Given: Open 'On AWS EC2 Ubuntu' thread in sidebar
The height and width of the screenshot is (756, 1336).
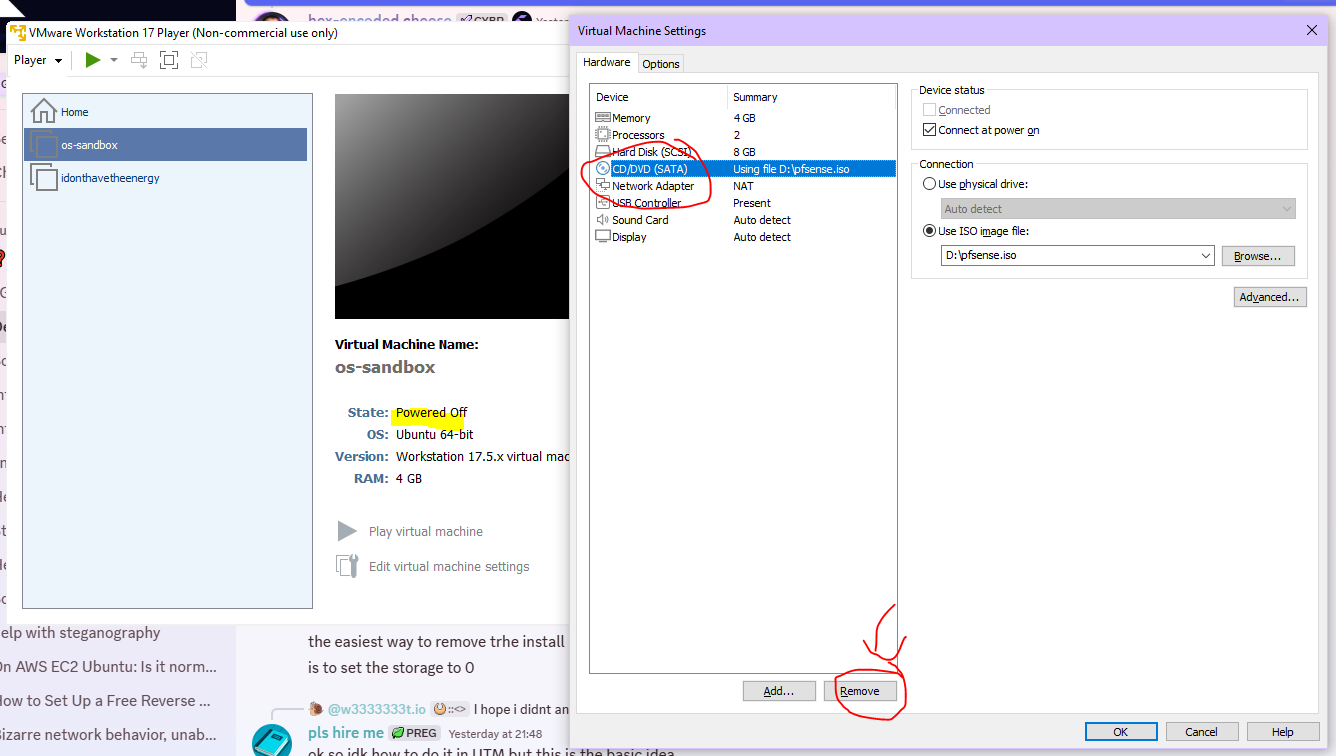Looking at the screenshot, I should (x=107, y=667).
